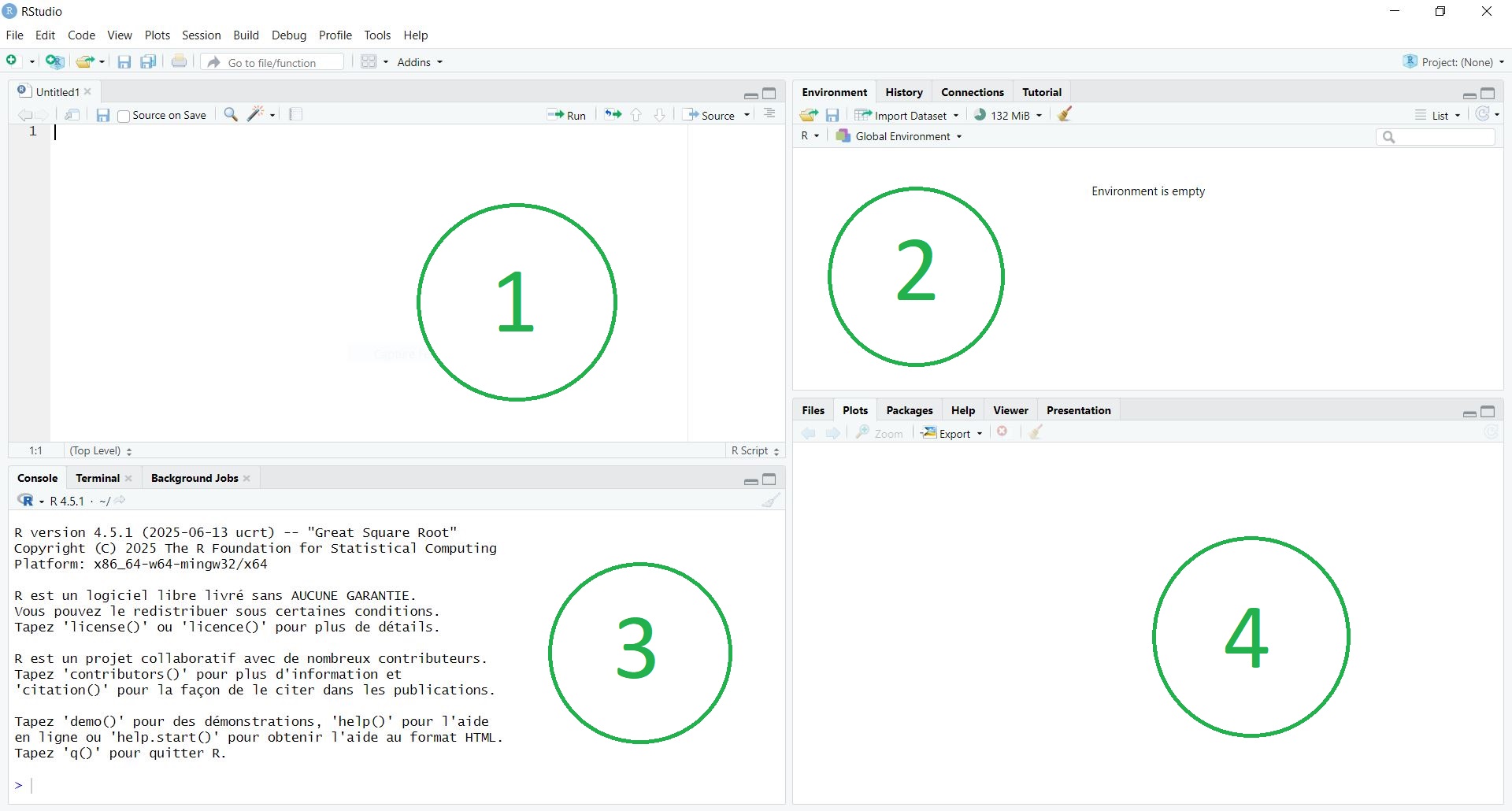Open R language selector in Environment
Viewport: 1512px width, 811px height.
(x=810, y=136)
